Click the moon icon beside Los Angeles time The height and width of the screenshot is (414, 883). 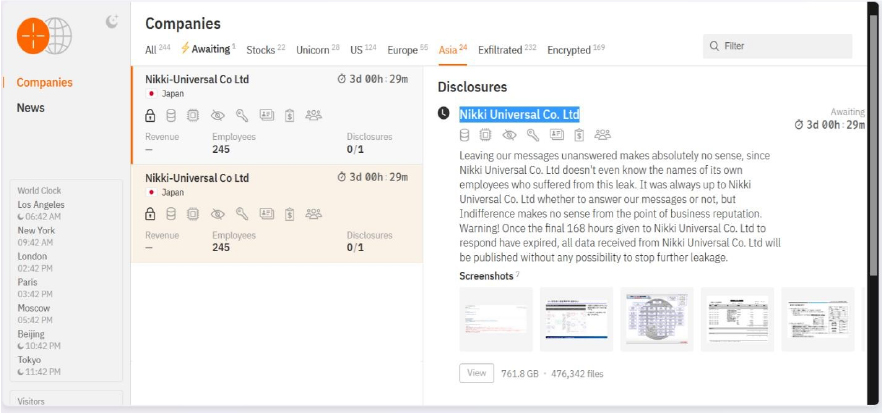[21, 217]
